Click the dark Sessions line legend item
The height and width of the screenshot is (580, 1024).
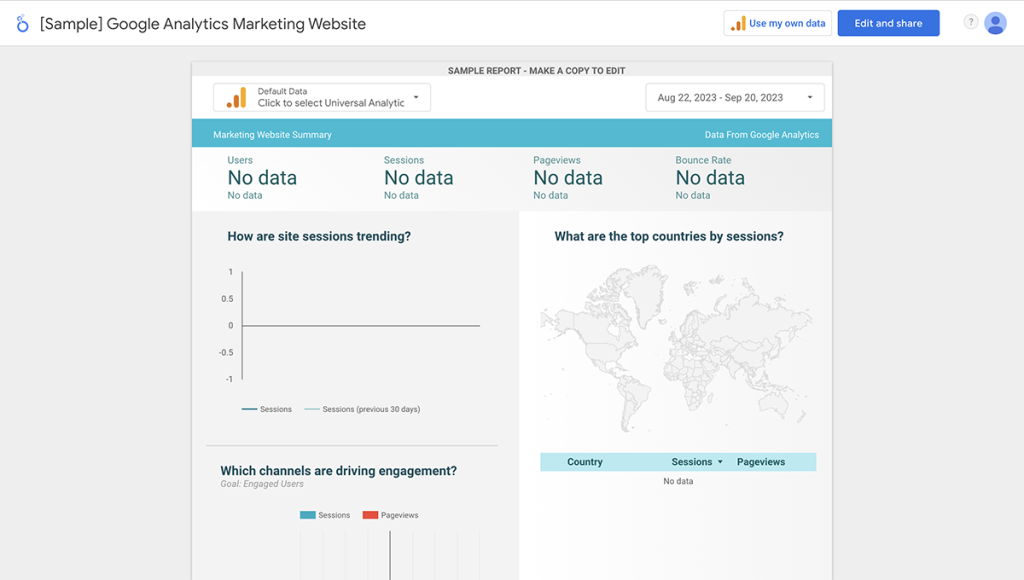267,409
